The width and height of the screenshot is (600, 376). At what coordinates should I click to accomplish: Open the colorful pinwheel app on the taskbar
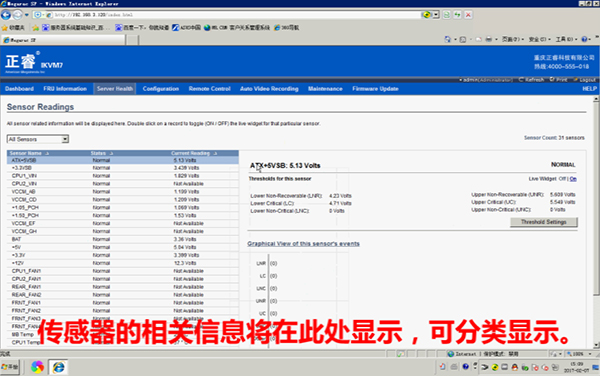pyautogui.click(x=38, y=367)
